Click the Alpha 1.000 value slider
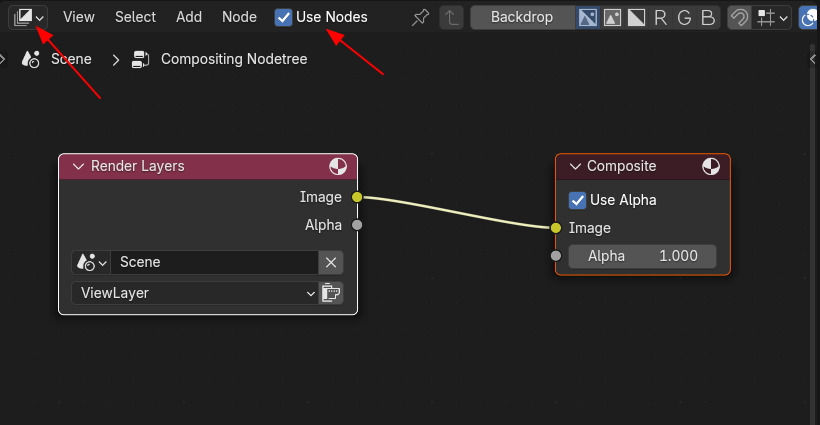The height and width of the screenshot is (425, 820). [642, 256]
